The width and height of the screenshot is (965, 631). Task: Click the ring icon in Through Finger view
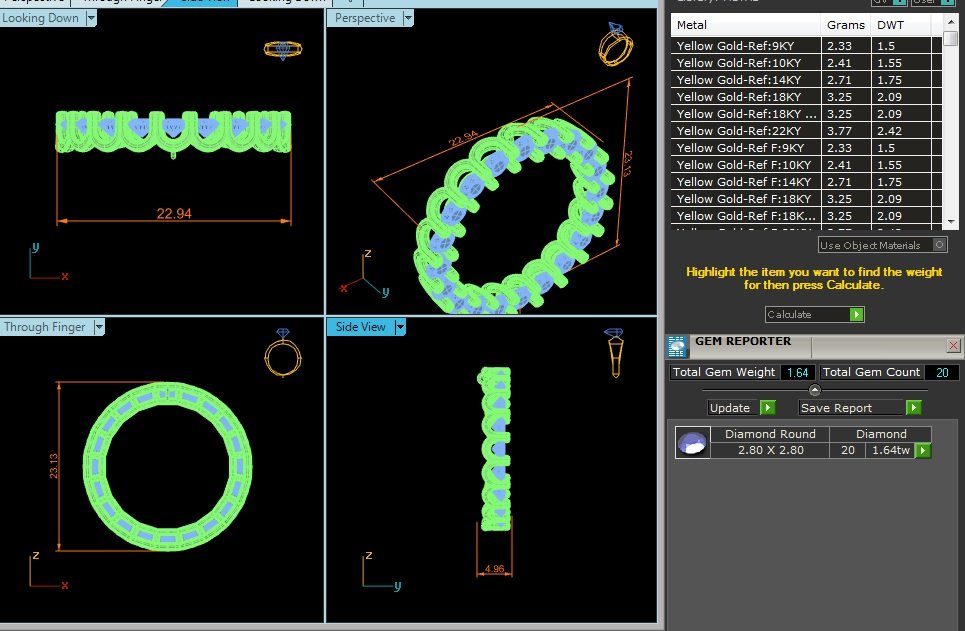click(283, 352)
